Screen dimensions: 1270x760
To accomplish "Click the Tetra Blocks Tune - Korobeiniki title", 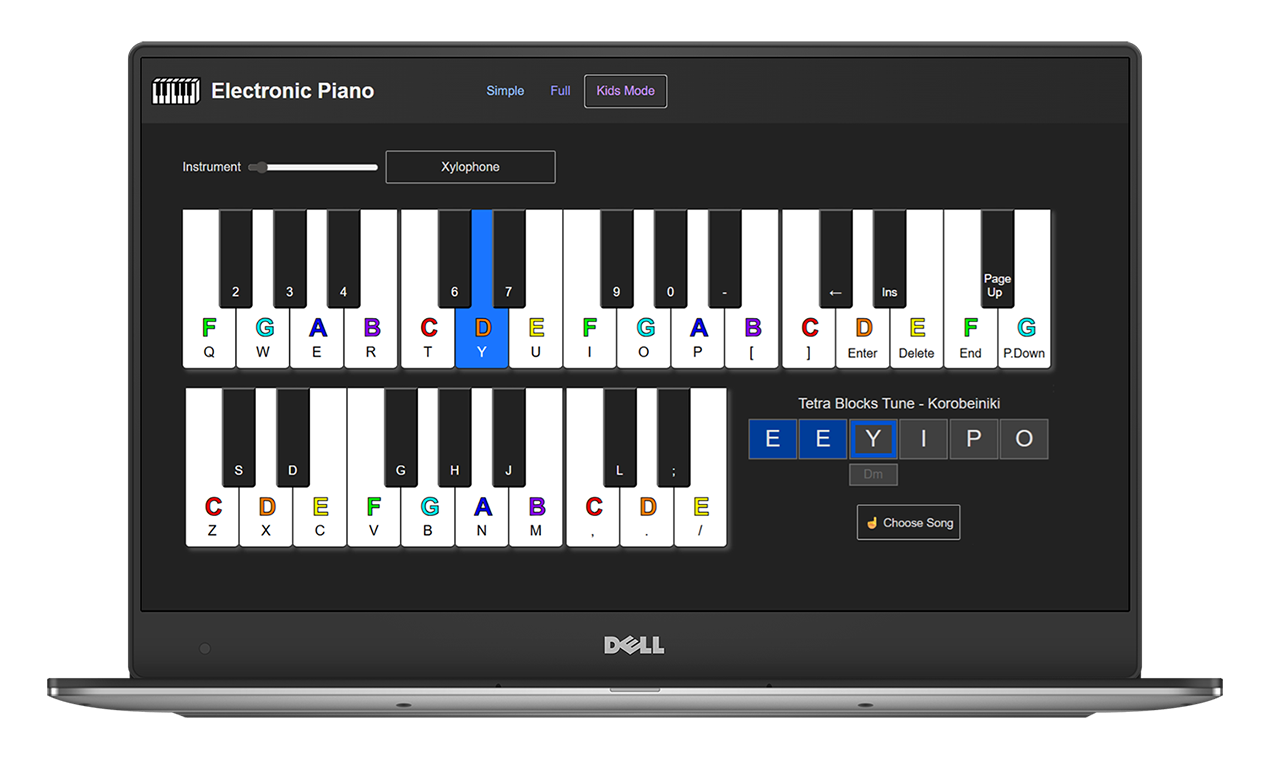I will 899,403.
